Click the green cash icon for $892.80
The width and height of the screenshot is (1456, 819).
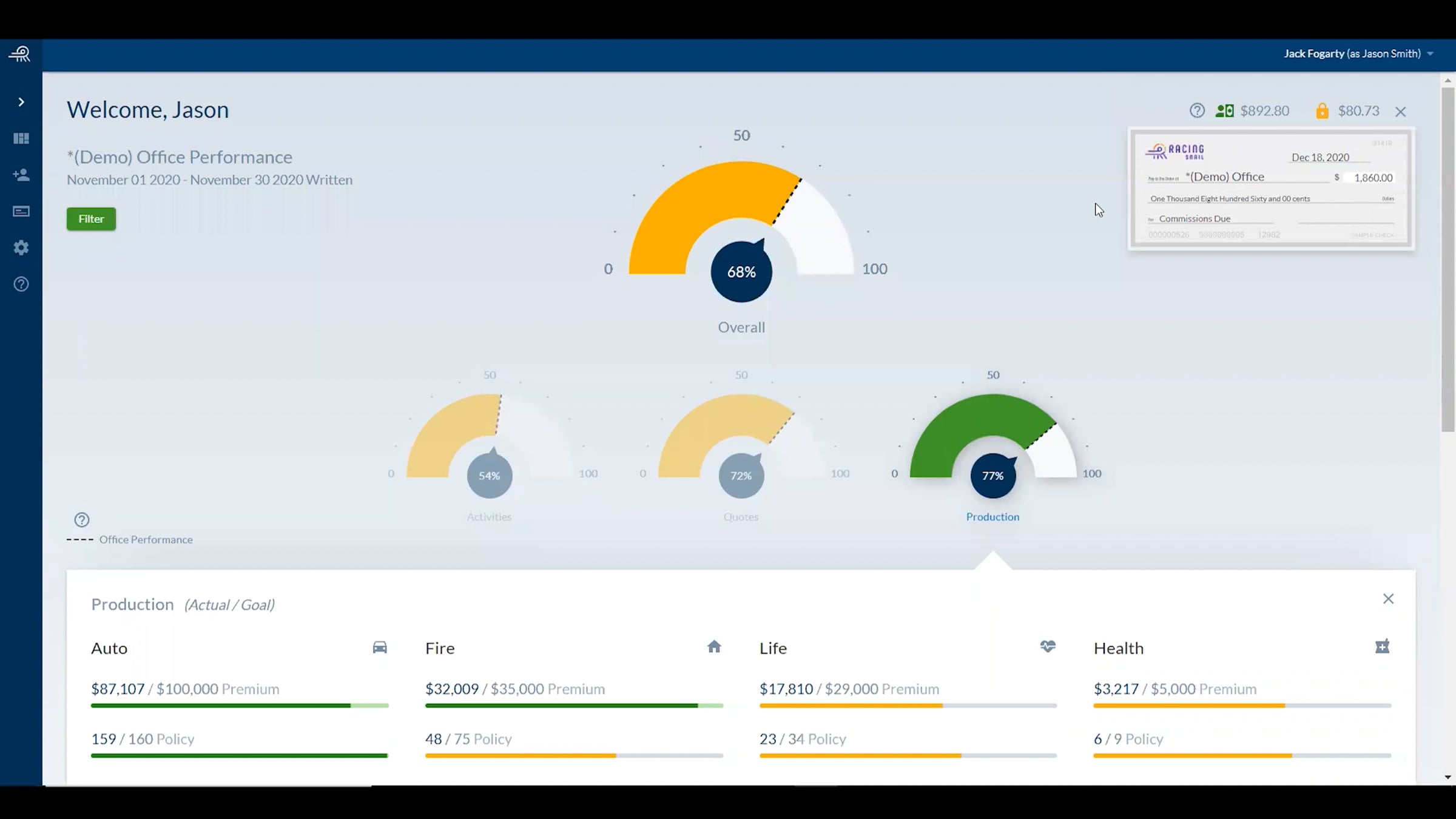pos(1224,111)
